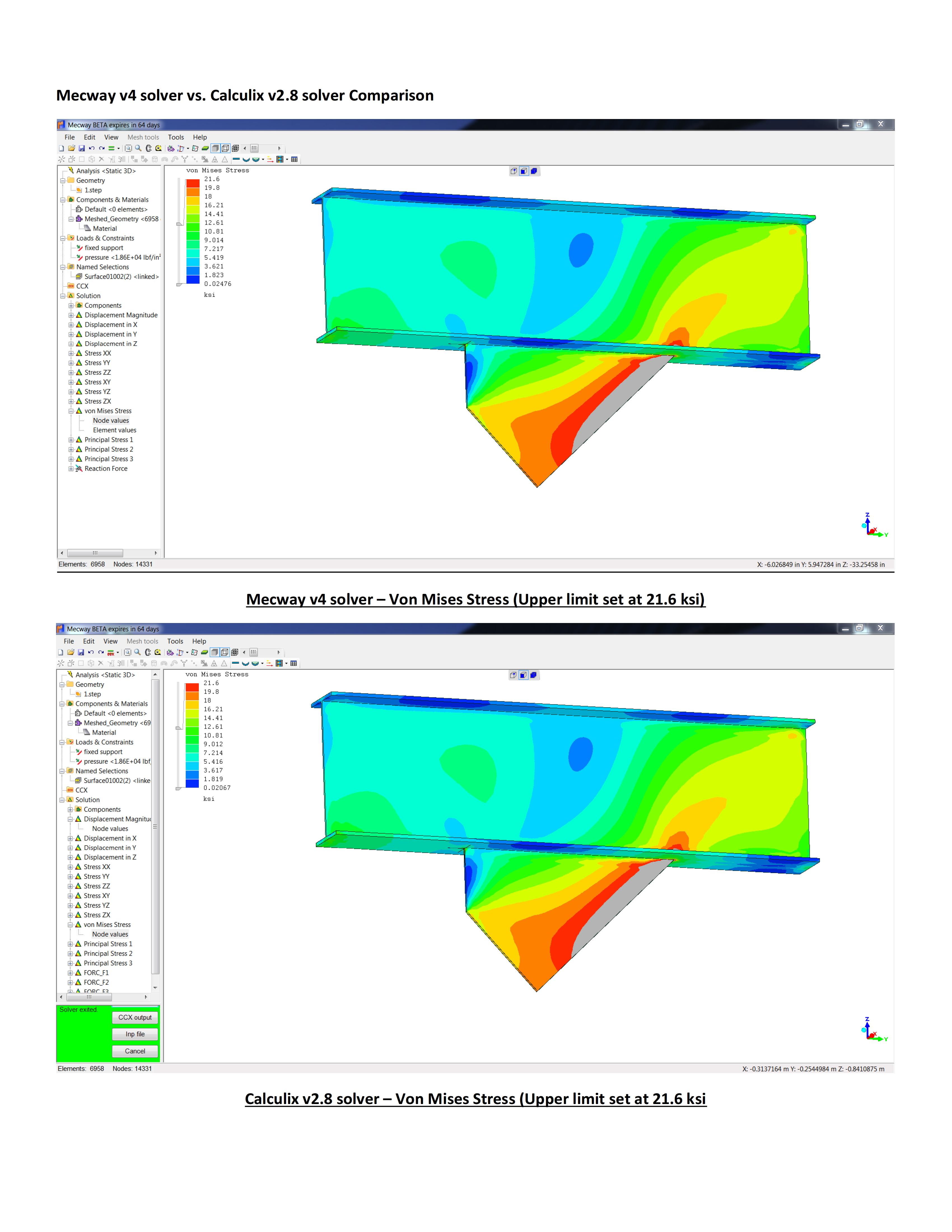The height and width of the screenshot is (1232, 952).
Task: Click table of values icon in upper window
Action: (x=294, y=160)
